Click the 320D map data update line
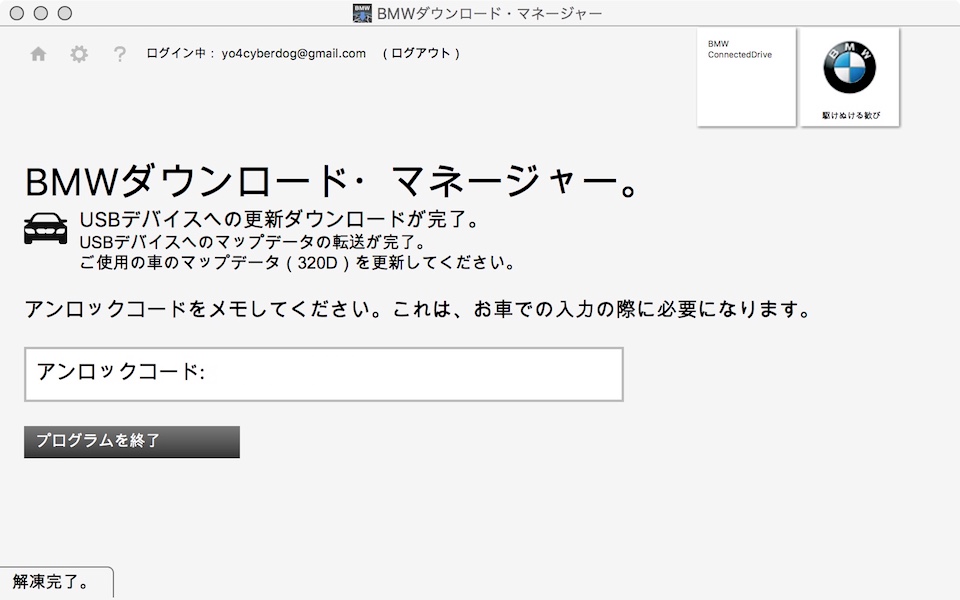 pos(297,263)
